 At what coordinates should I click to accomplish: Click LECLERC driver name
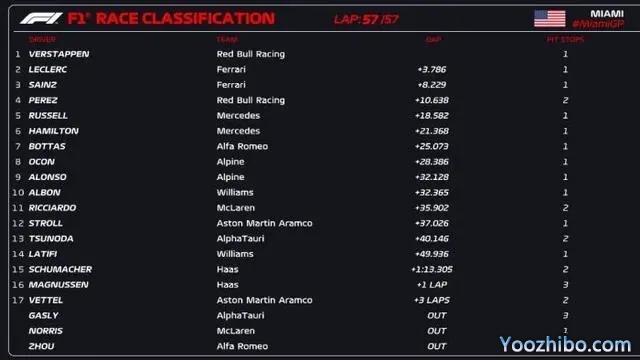48,69
